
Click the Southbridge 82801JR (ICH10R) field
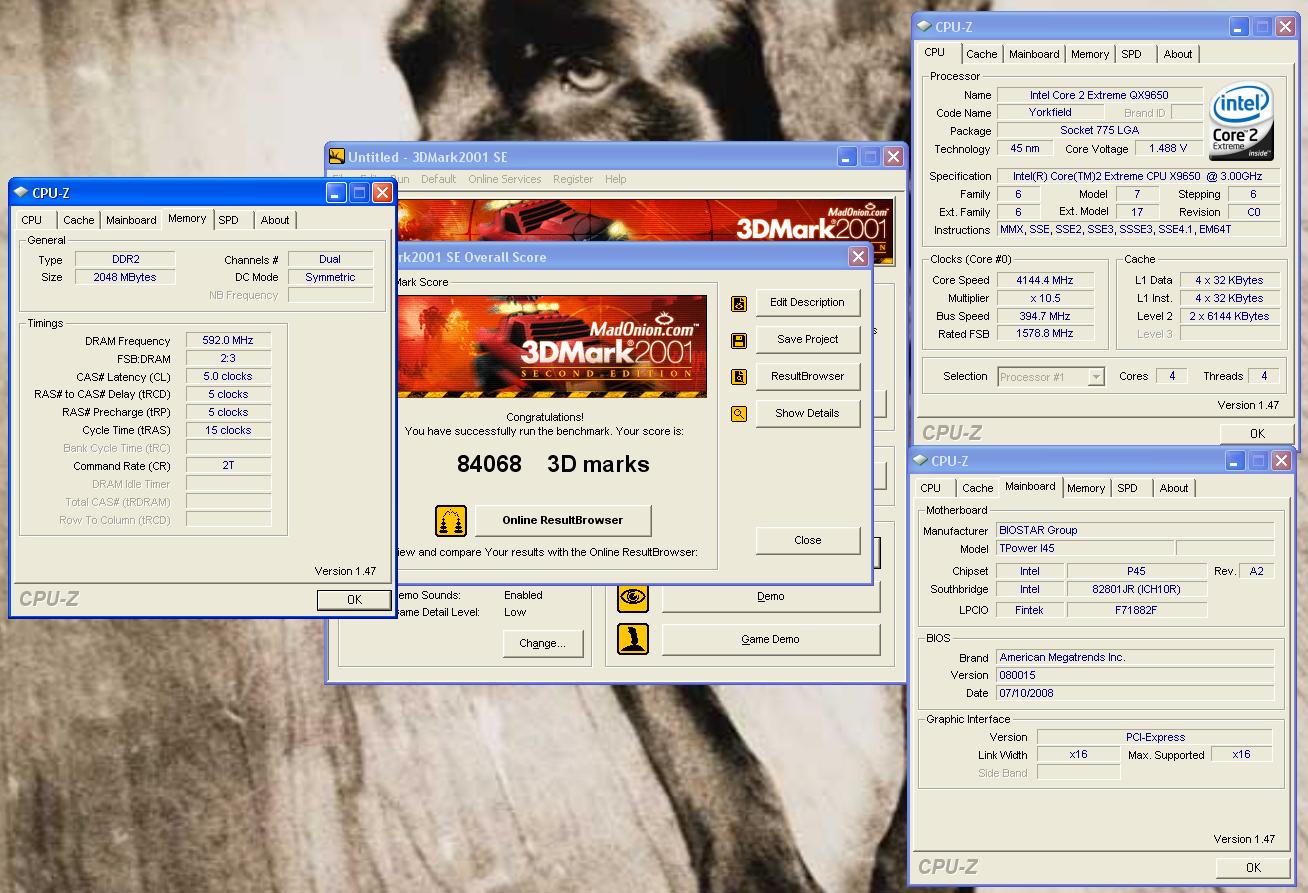pyautogui.click(x=1137, y=590)
